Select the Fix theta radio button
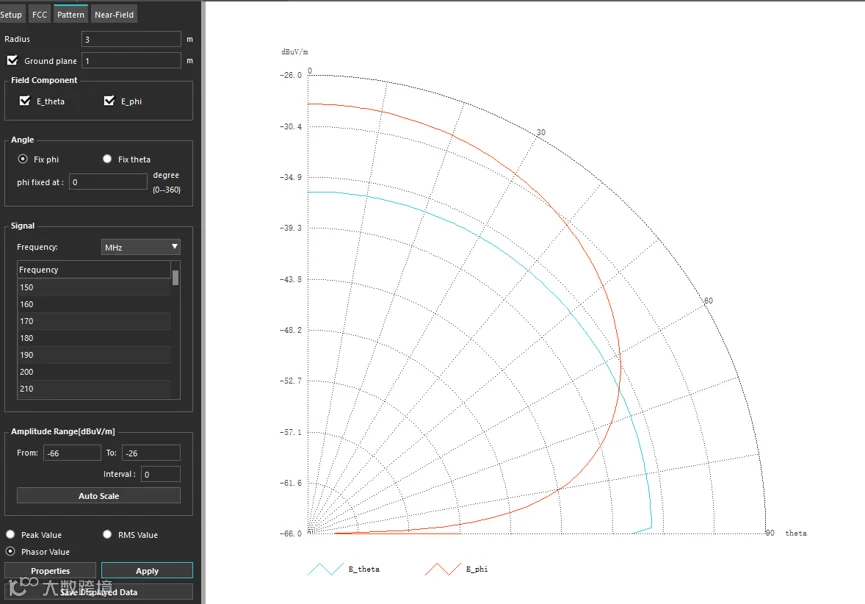Image resolution: width=865 pixels, height=604 pixels. (x=107, y=159)
